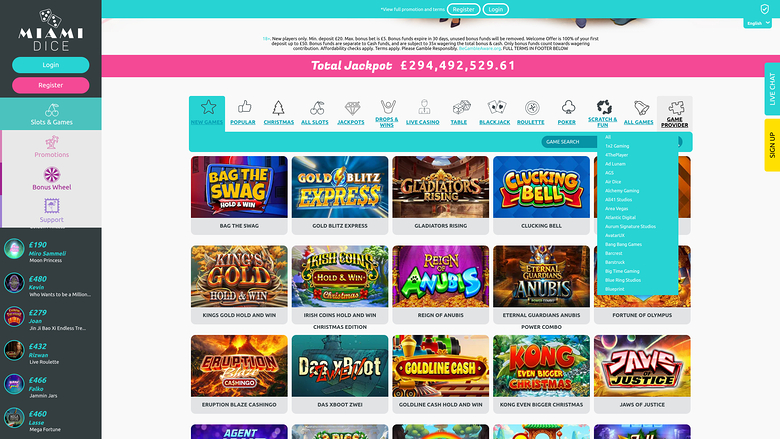Image resolution: width=780 pixels, height=439 pixels.
Task: Click the Miami Dice logo
Action: [51, 30]
